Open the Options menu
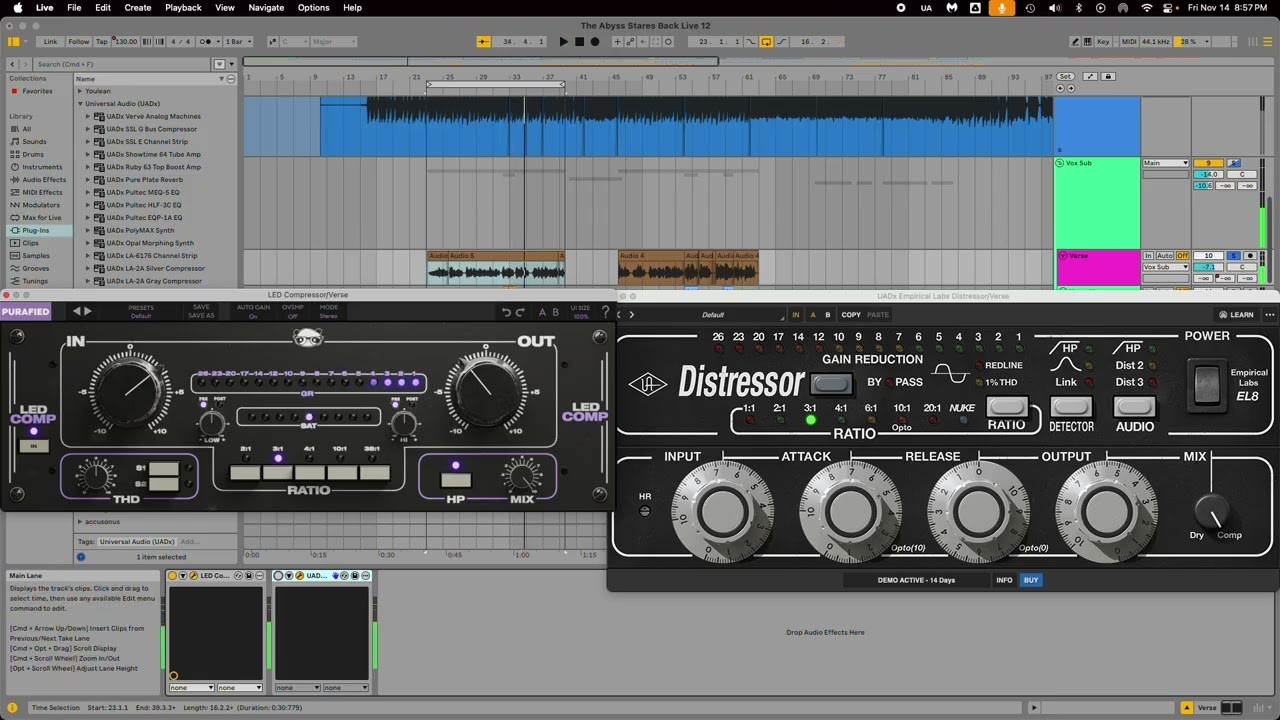 313,7
